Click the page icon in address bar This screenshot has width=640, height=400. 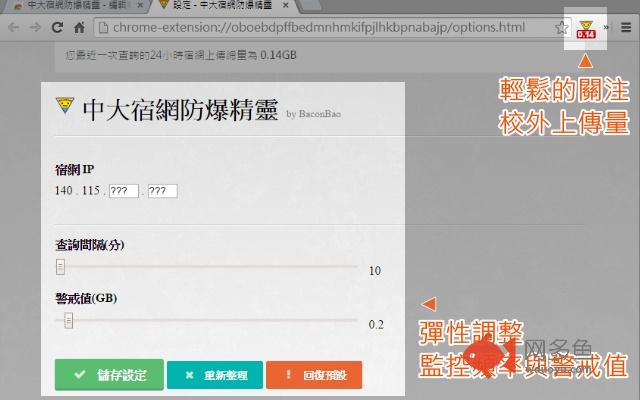[104, 27]
